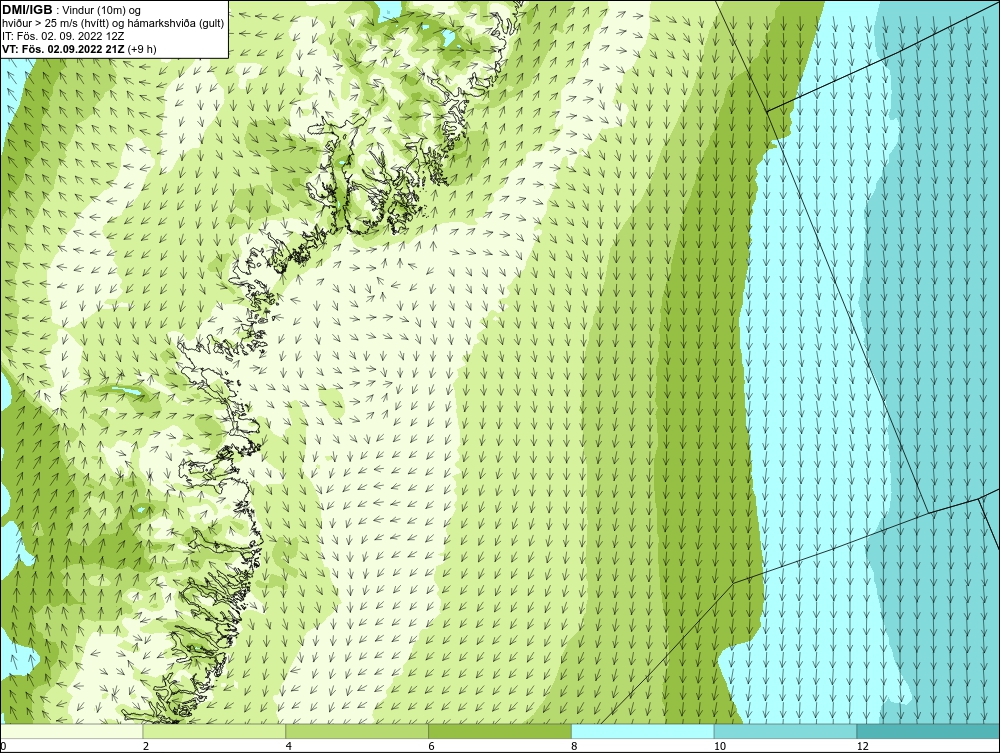This screenshot has width=1000, height=753.
Task: Click the 'VT: Fös. 02.09.2022 21Z' valid time line
Action: point(79,48)
